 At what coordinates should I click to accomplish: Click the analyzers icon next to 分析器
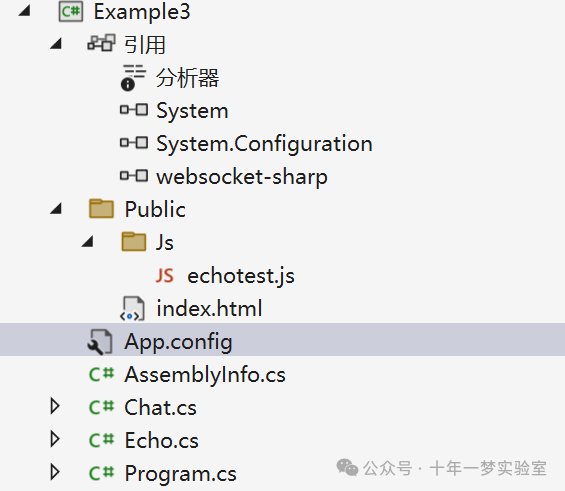click(x=133, y=77)
